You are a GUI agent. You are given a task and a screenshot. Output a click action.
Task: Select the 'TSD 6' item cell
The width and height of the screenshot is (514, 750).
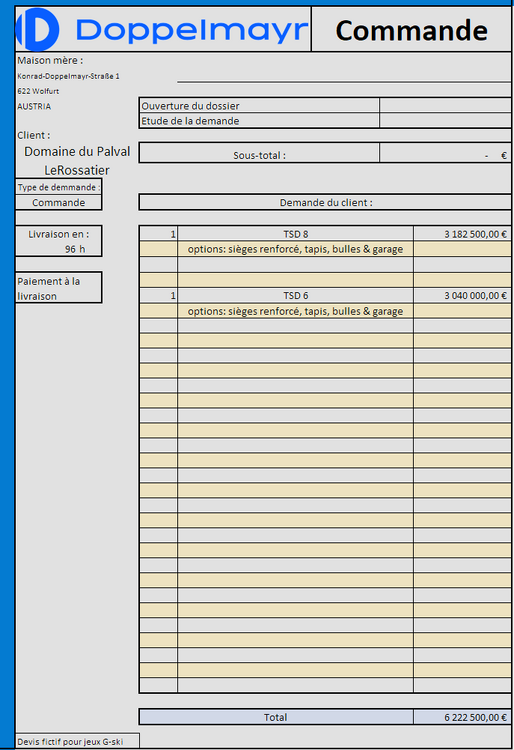coord(295,296)
